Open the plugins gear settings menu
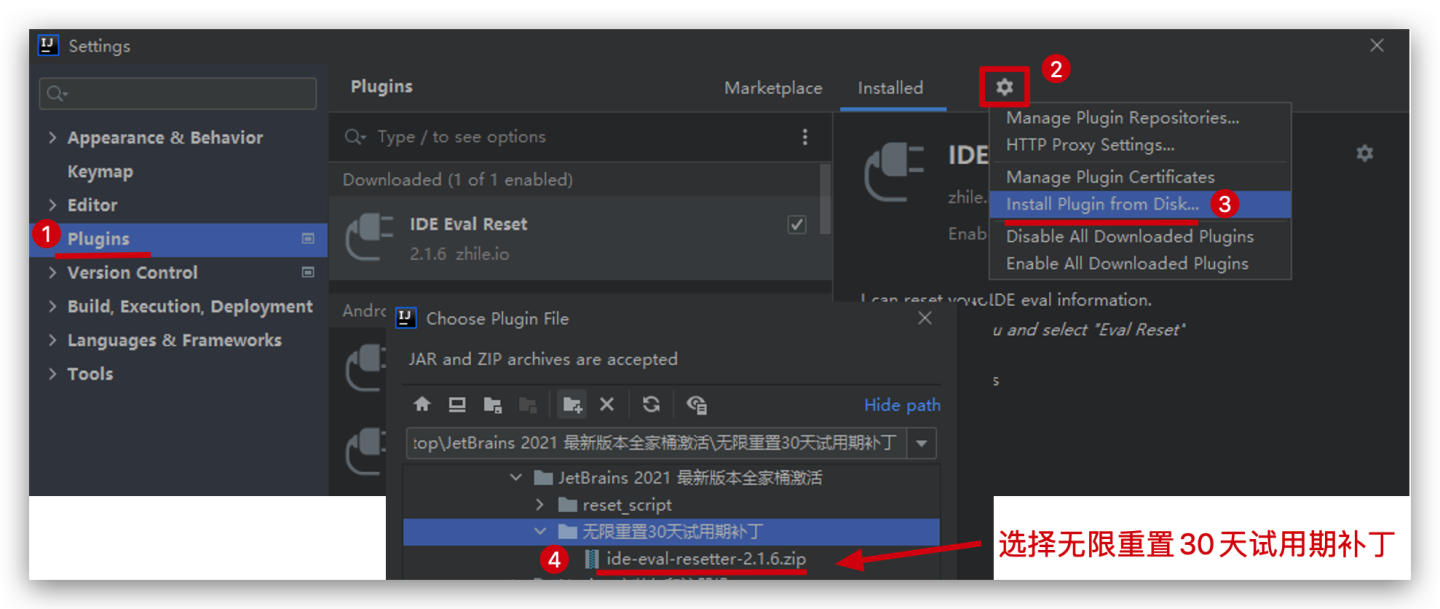This screenshot has height=609, width=1440. (1004, 87)
